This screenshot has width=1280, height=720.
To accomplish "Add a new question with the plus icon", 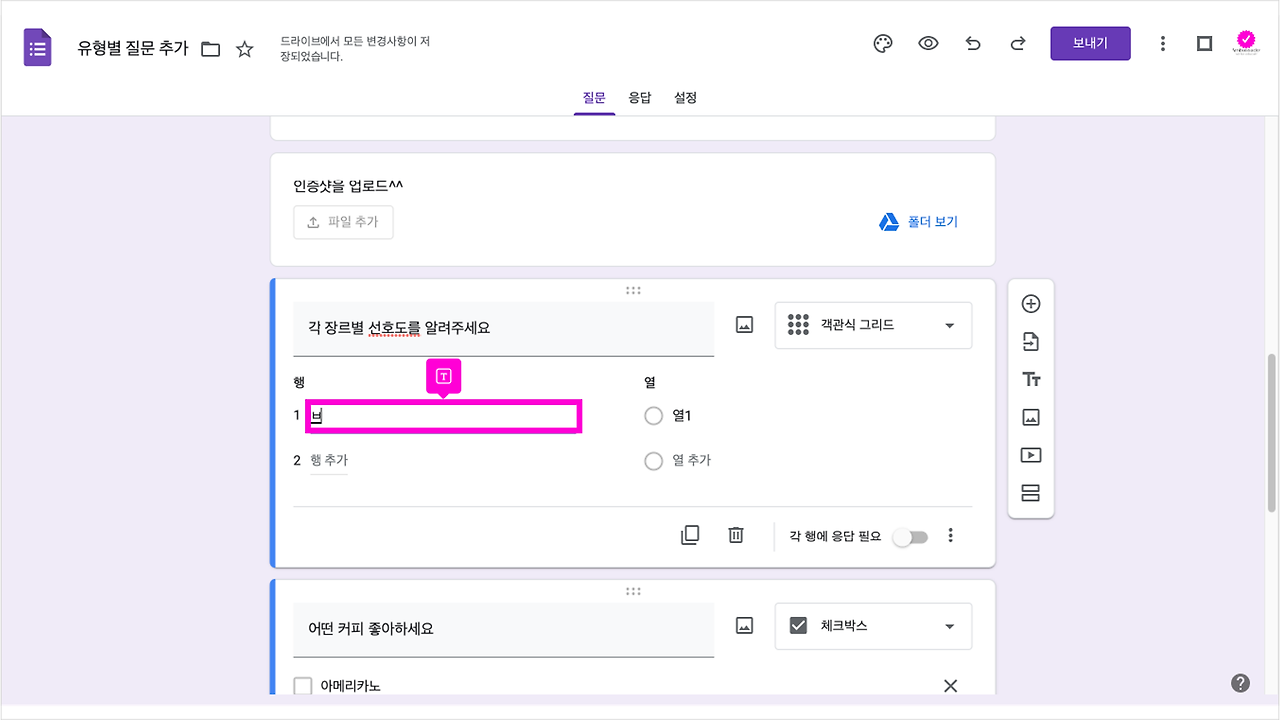I will pyautogui.click(x=1031, y=303).
